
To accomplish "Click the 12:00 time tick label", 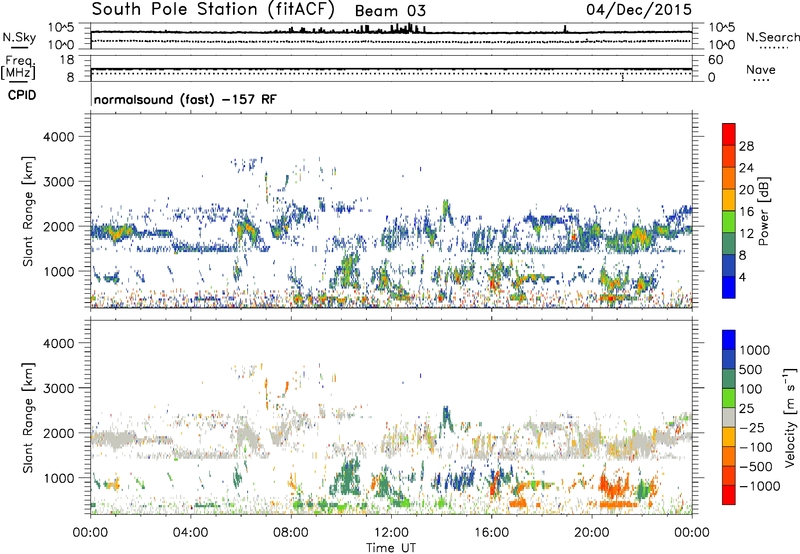I will click(x=391, y=533).
